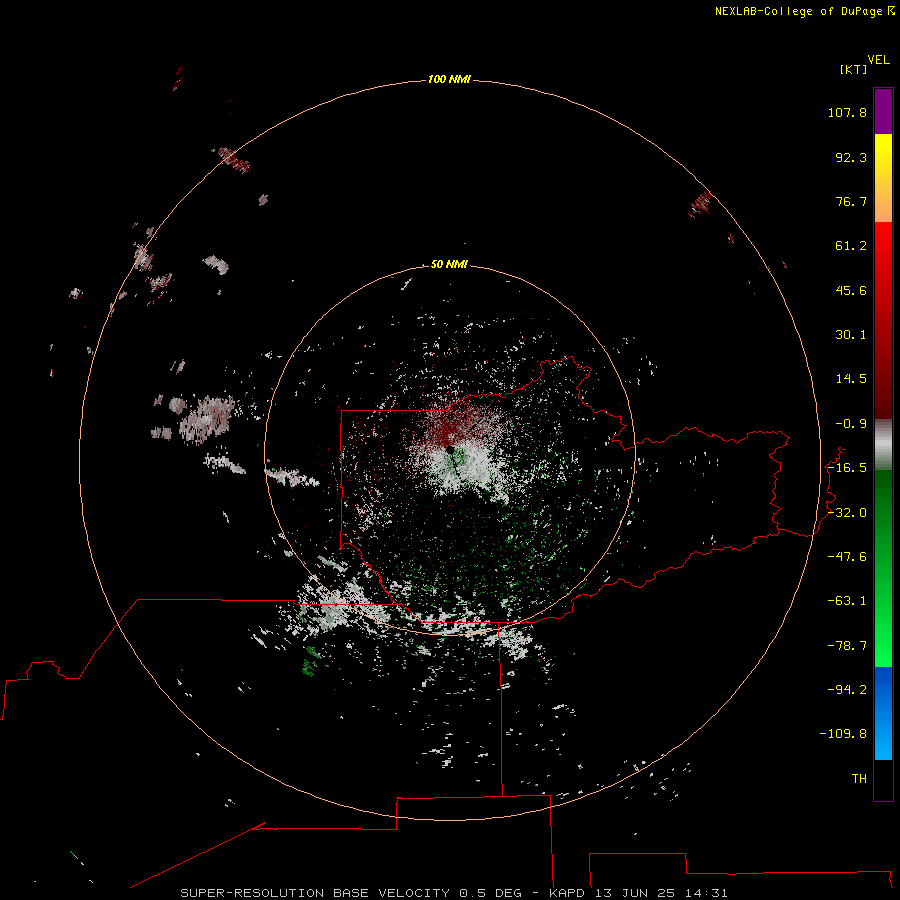This screenshot has height=900, width=900.
Task: Select the -32.0 legend value
Action: (x=847, y=513)
